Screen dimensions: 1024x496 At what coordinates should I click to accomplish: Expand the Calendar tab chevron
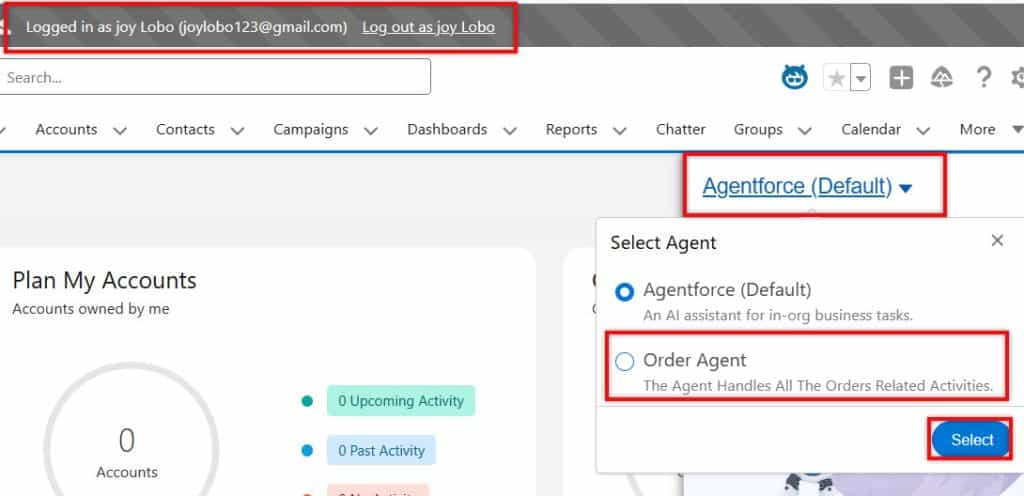coord(923,131)
